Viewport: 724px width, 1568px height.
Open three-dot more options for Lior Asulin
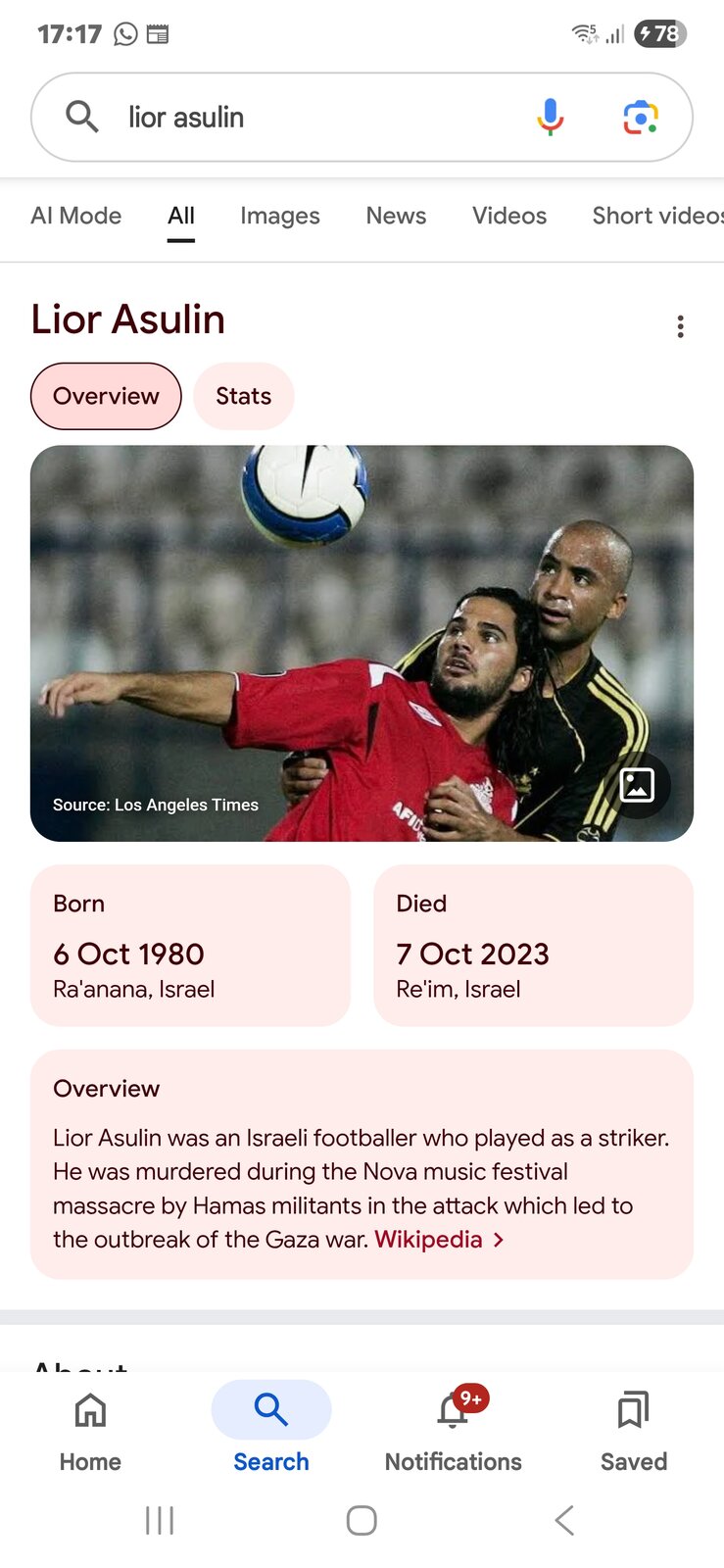(680, 326)
